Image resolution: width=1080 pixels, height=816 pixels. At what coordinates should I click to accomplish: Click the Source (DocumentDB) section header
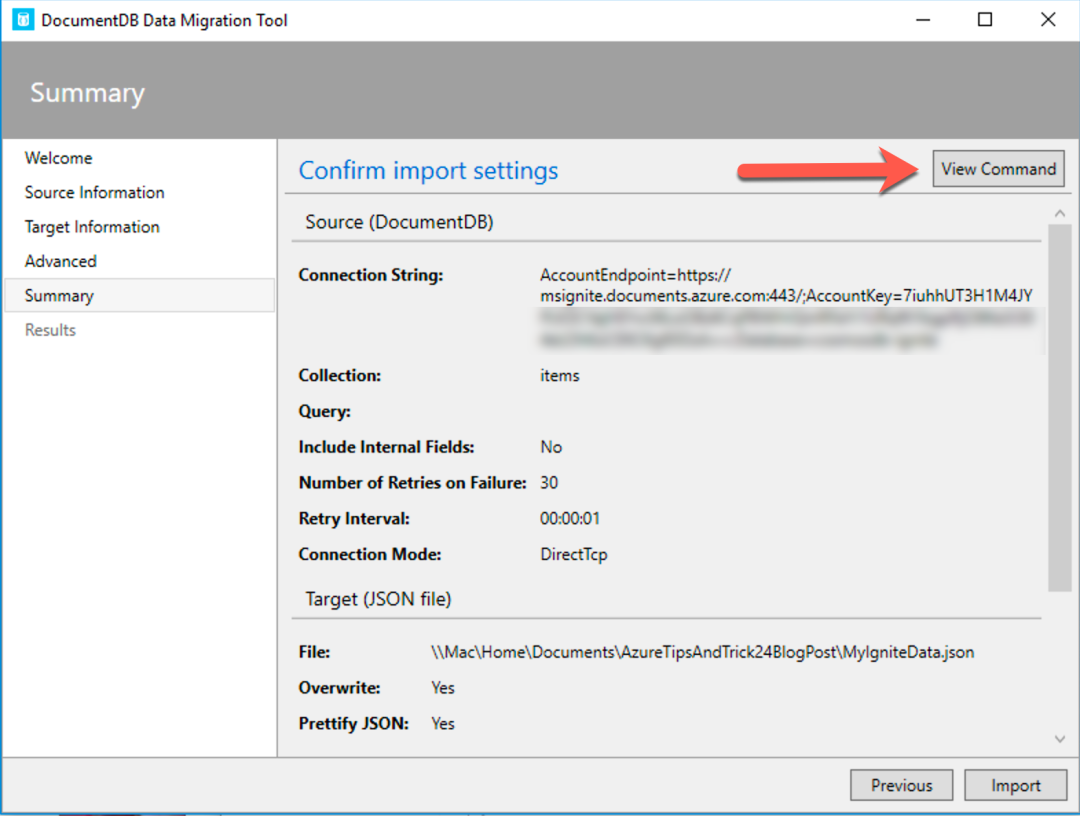[x=399, y=222]
